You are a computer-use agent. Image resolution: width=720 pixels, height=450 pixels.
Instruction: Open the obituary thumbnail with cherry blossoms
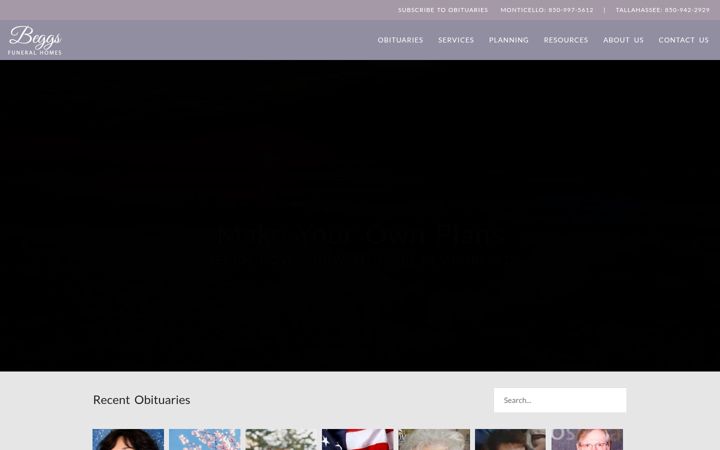click(x=205, y=439)
